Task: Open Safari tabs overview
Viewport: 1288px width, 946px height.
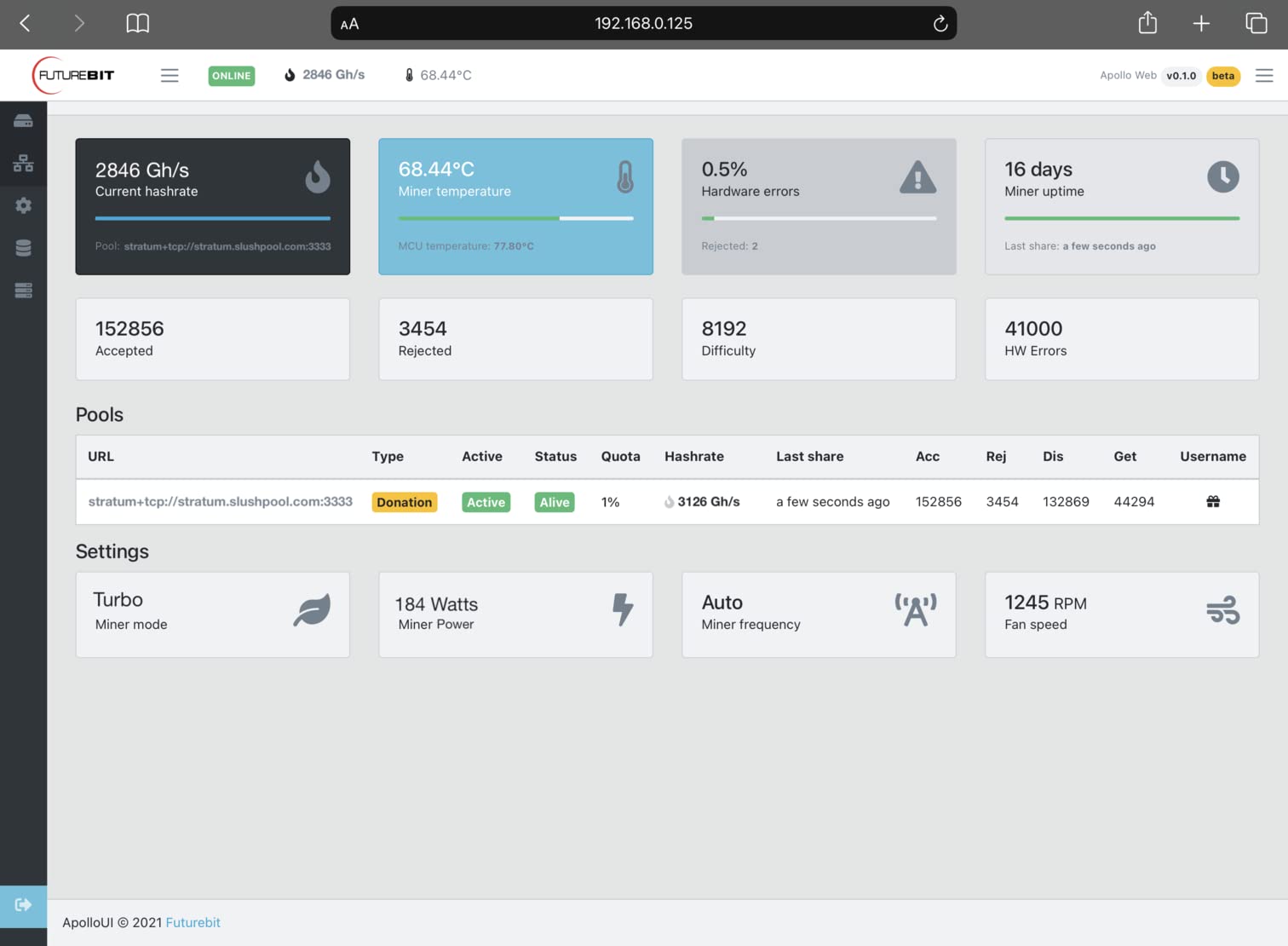Action: [x=1256, y=23]
